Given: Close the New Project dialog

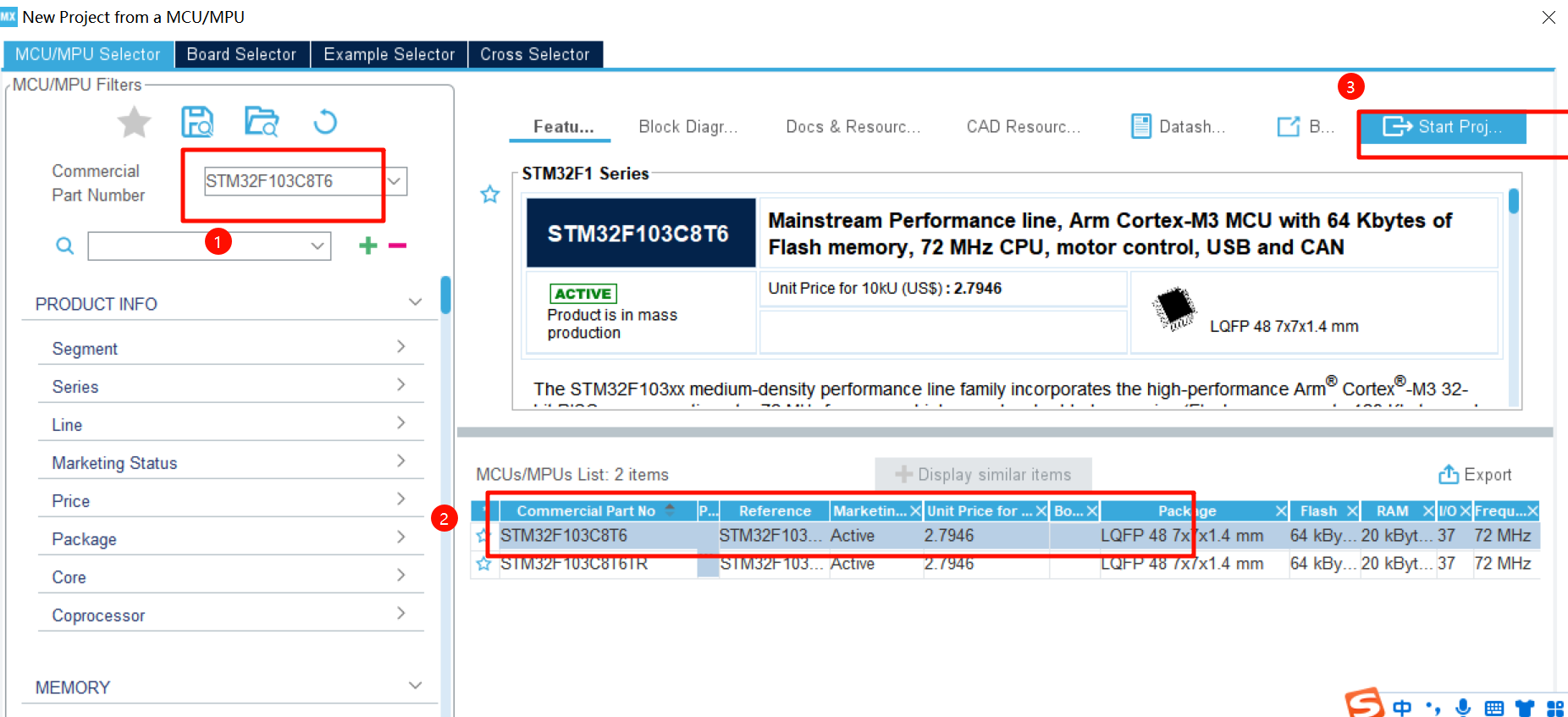Looking at the screenshot, I should click(x=1549, y=17).
